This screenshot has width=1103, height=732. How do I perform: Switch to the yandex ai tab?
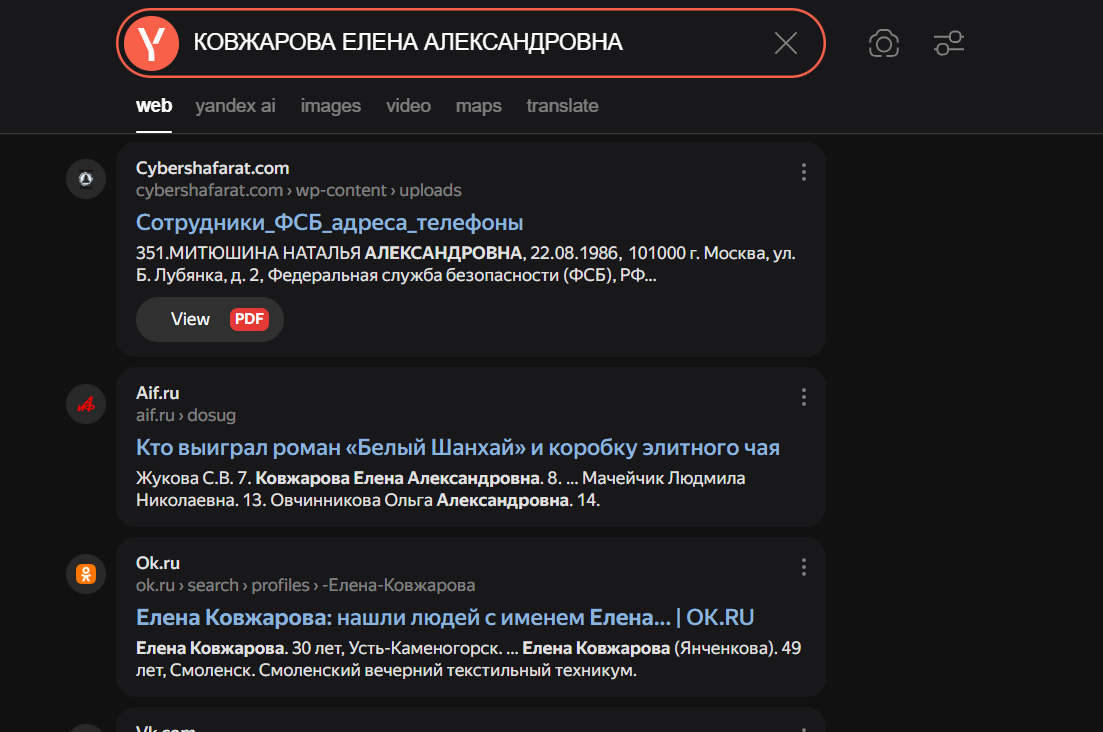235,106
